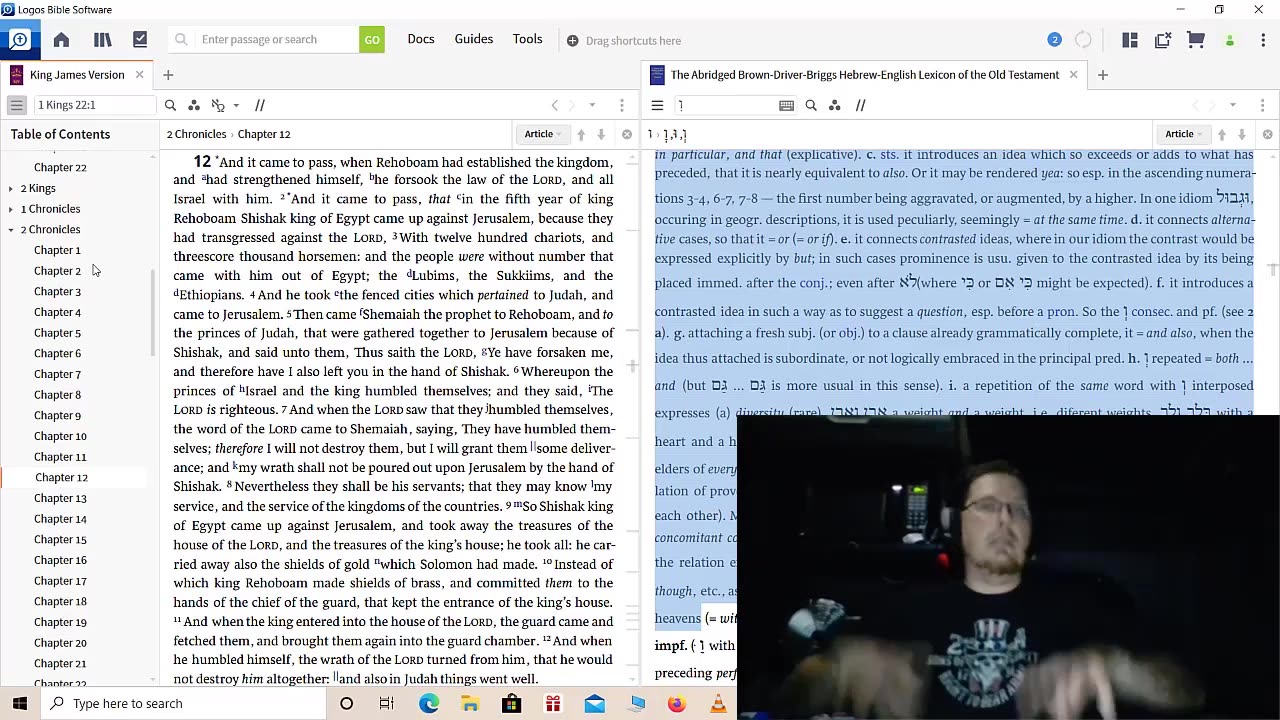Screen dimensions: 1280x720
Task: Click the close all panels icon
Action: point(1163,40)
